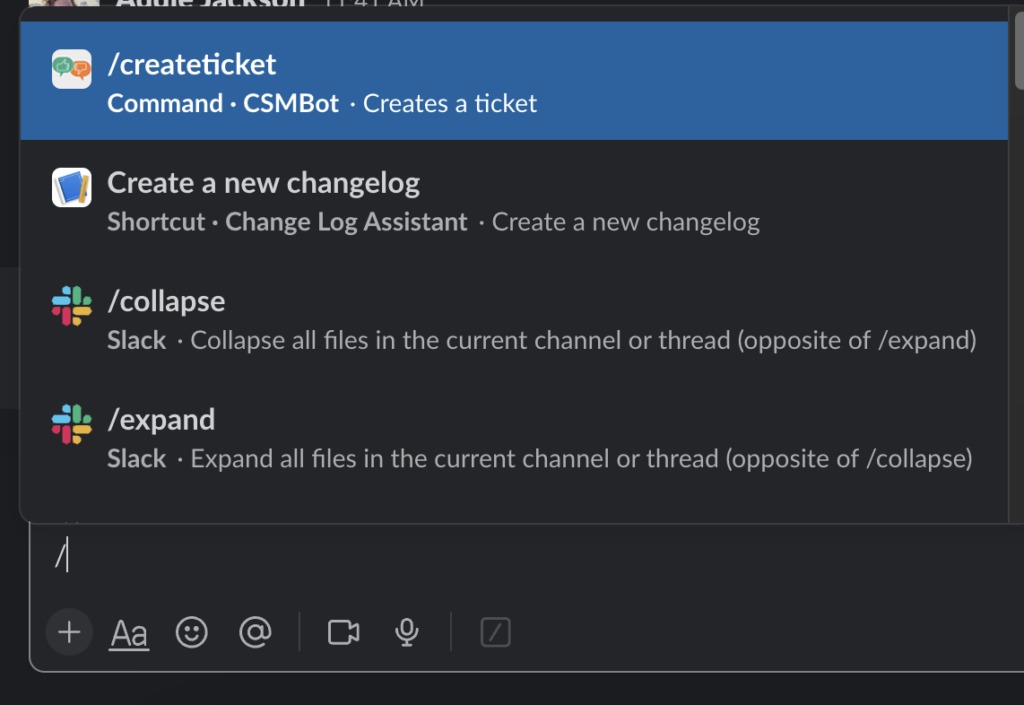Click the CSMBot app icon
The image size is (1024, 705).
[x=71, y=70]
